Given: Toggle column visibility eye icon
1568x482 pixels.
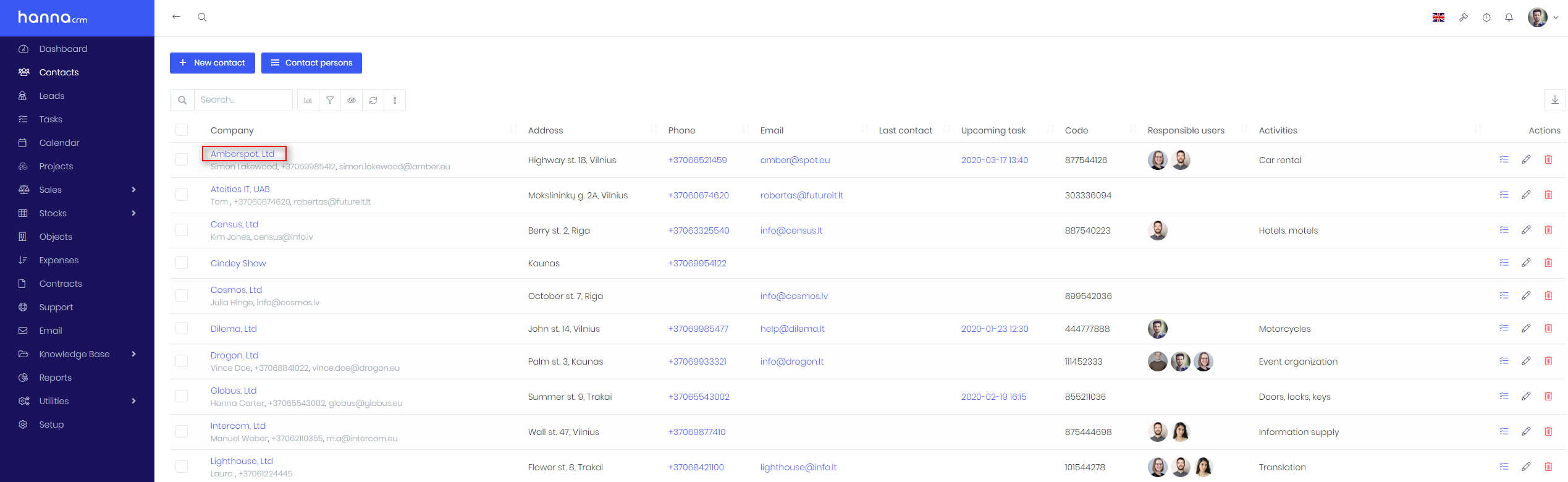Looking at the screenshot, I should coord(352,100).
